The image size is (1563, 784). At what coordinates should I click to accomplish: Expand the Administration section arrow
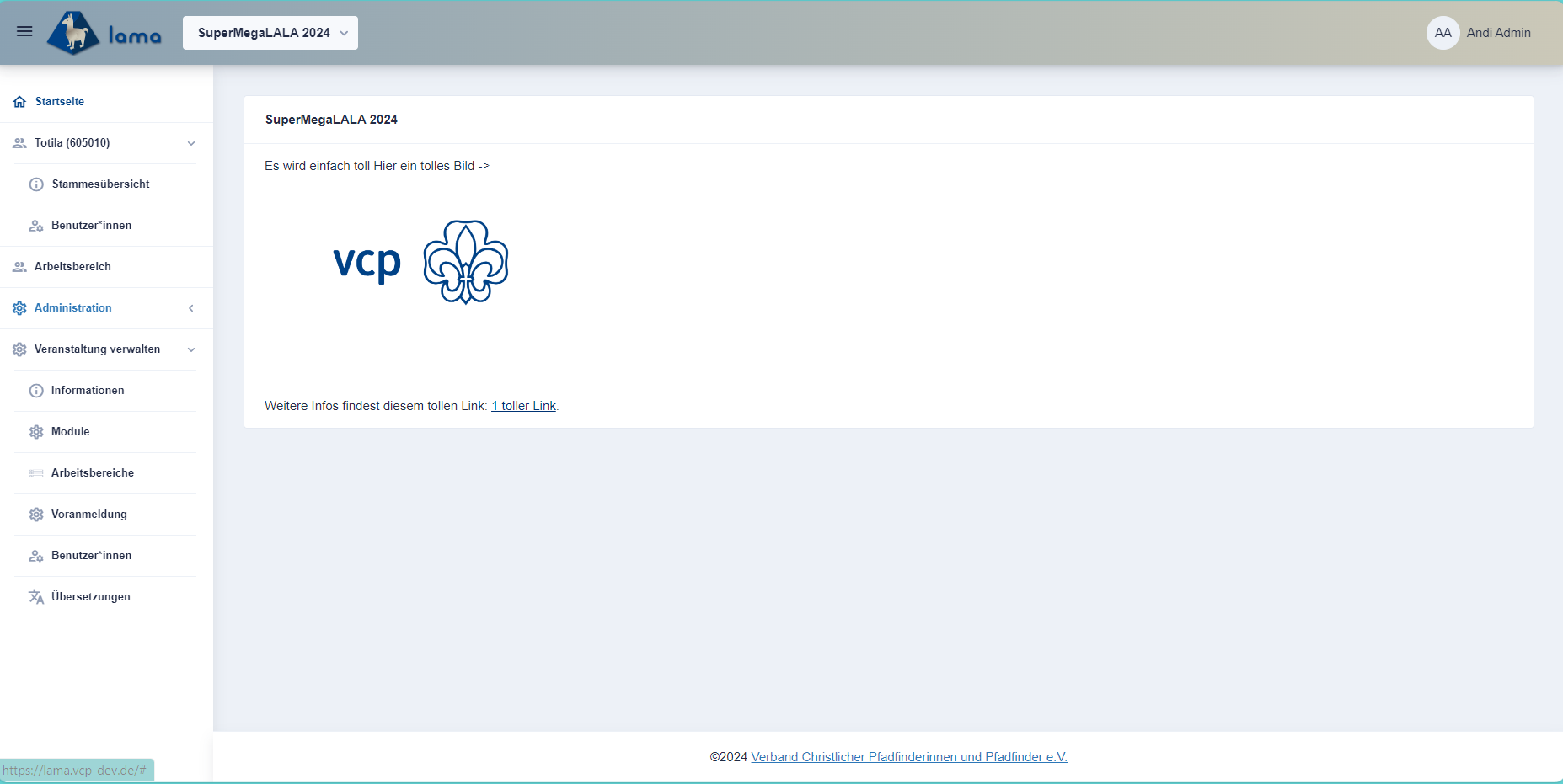[191, 308]
